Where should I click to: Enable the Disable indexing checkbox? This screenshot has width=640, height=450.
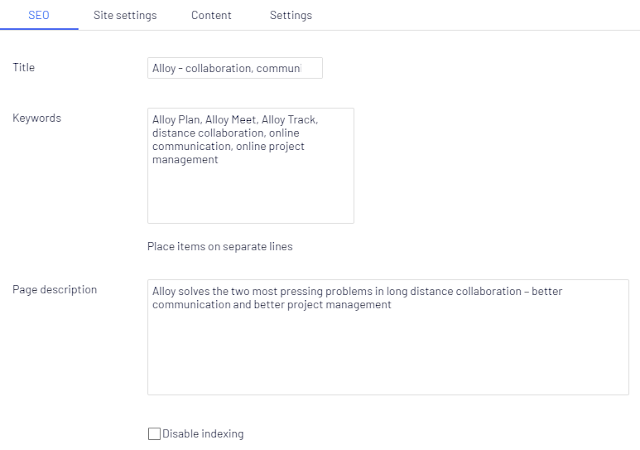(154, 434)
